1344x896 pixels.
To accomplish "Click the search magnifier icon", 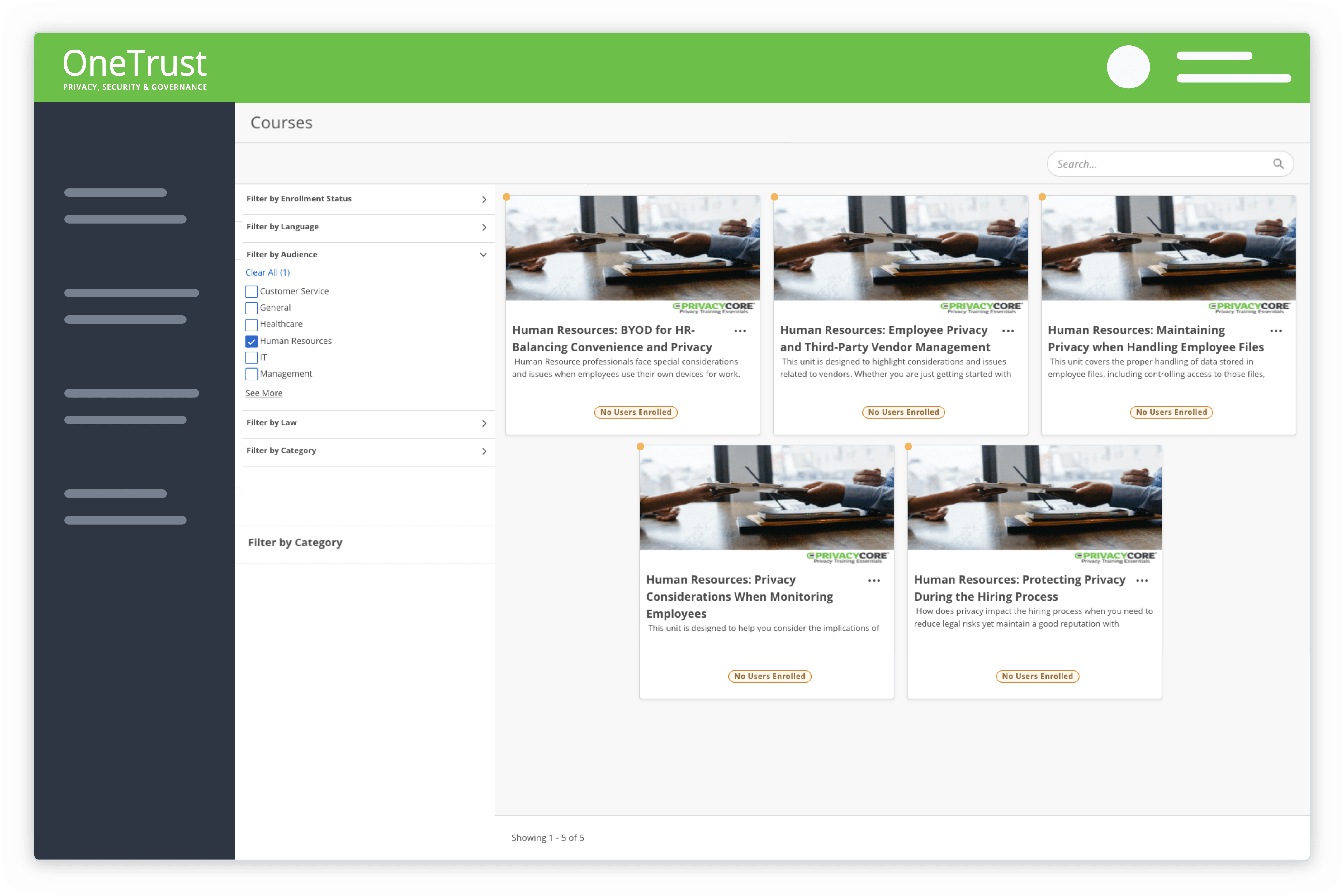I will pyautogui.click(x=1278, y=164).
